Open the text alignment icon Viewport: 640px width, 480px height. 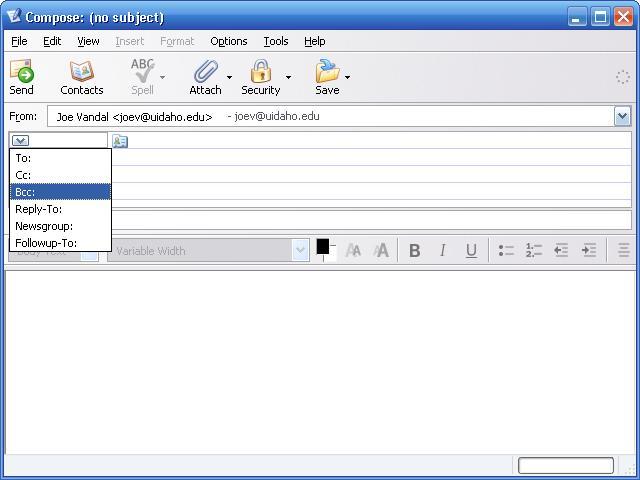[x=623, y=250]
